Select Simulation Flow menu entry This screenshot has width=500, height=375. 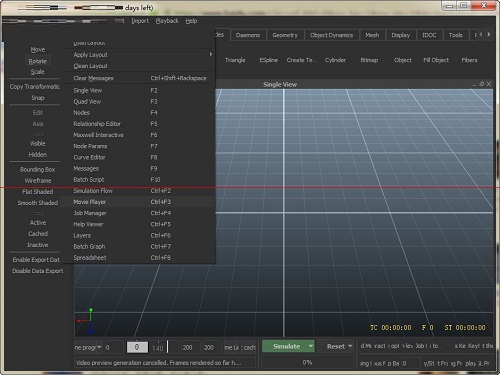[139, 191]
